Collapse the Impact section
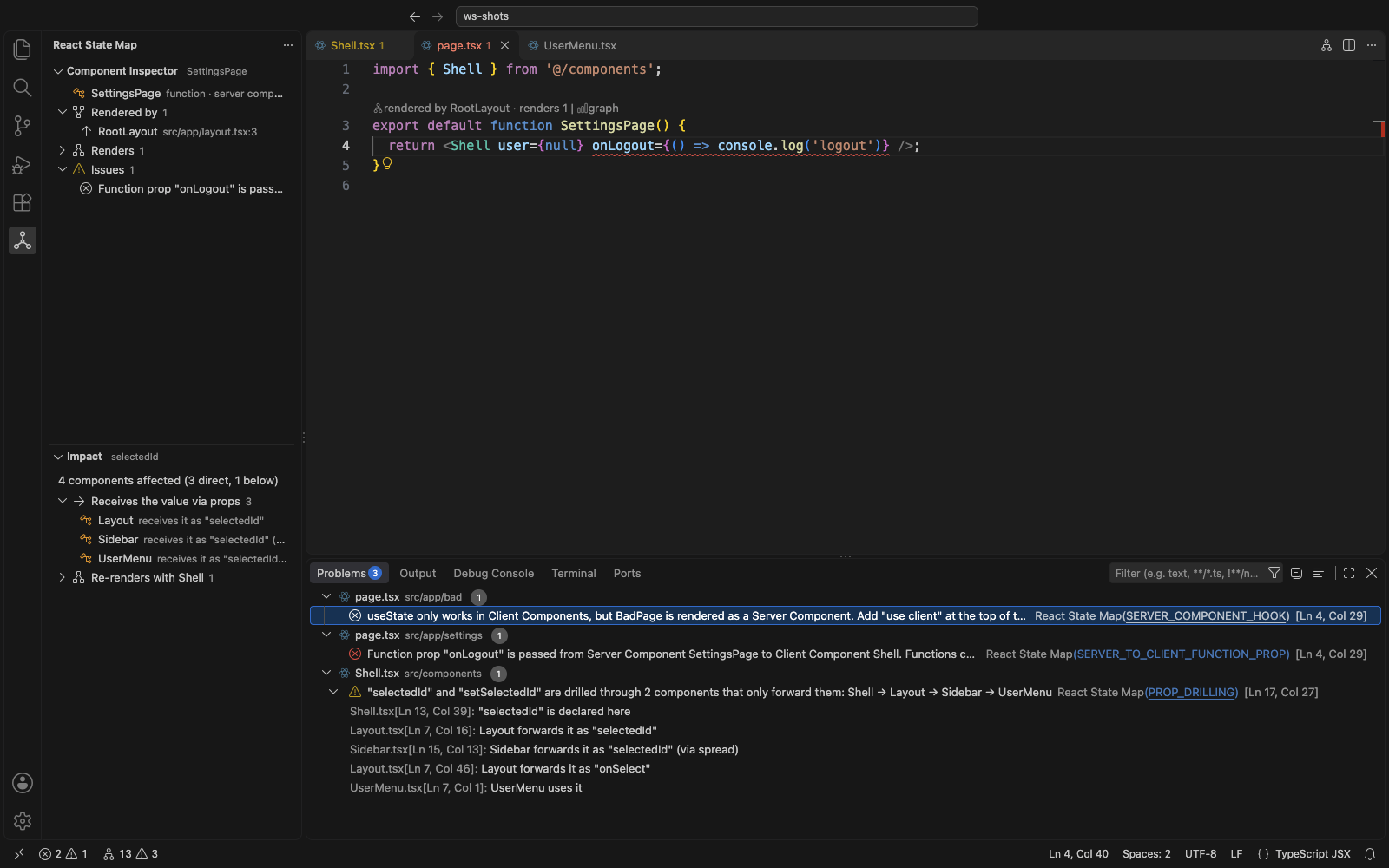1389x868 pixels. pyautogui.click(x=58, y=457)
